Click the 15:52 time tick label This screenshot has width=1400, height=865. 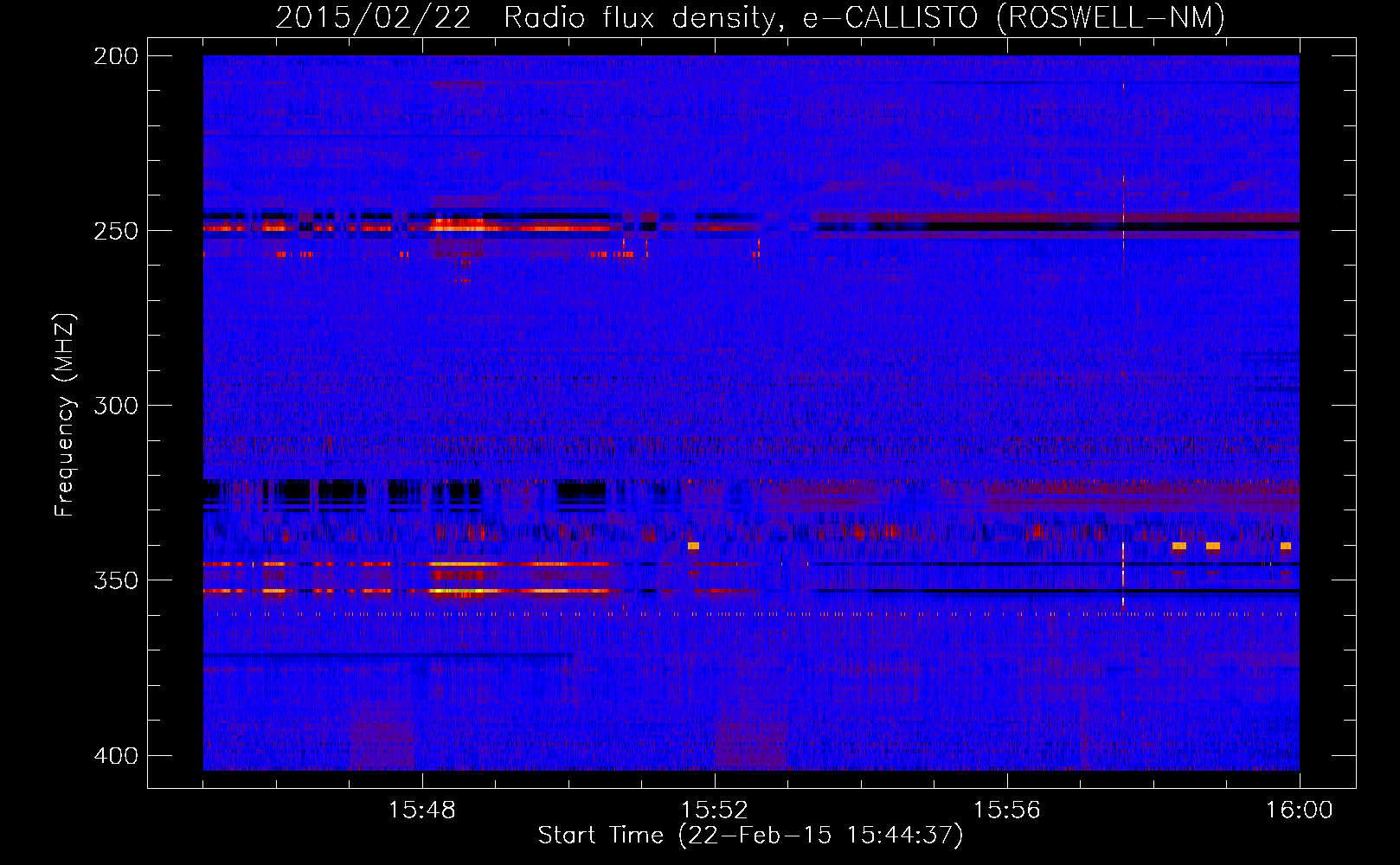pos(715,811)
